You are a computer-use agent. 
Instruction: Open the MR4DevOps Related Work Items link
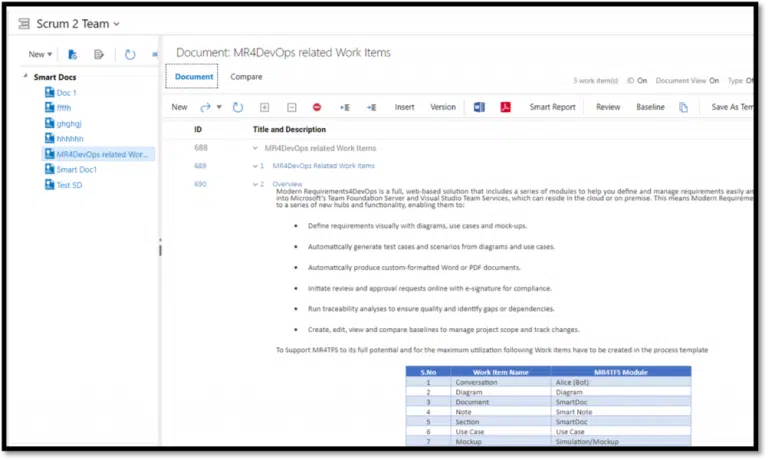(323, 166)
